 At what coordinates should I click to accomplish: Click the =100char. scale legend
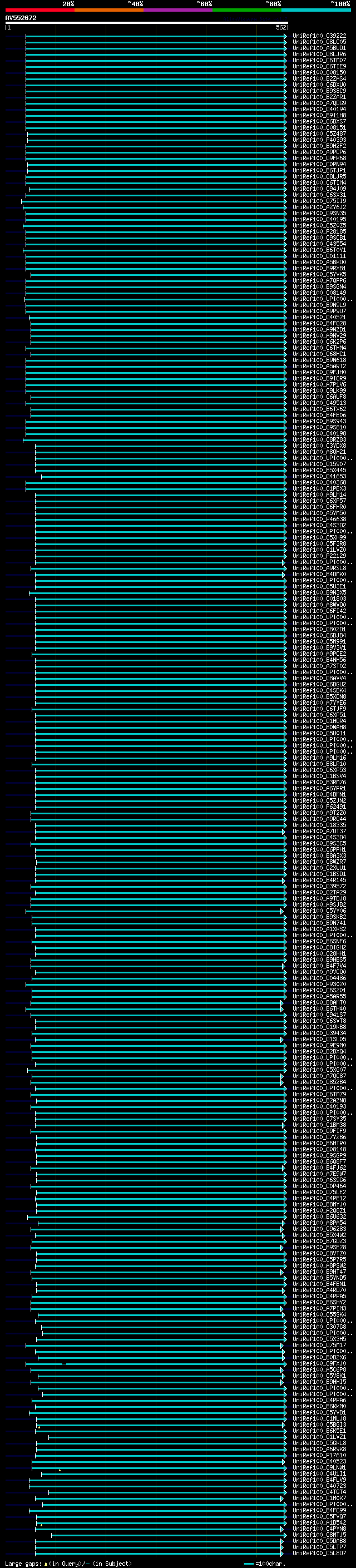(x=264, y=1563)
